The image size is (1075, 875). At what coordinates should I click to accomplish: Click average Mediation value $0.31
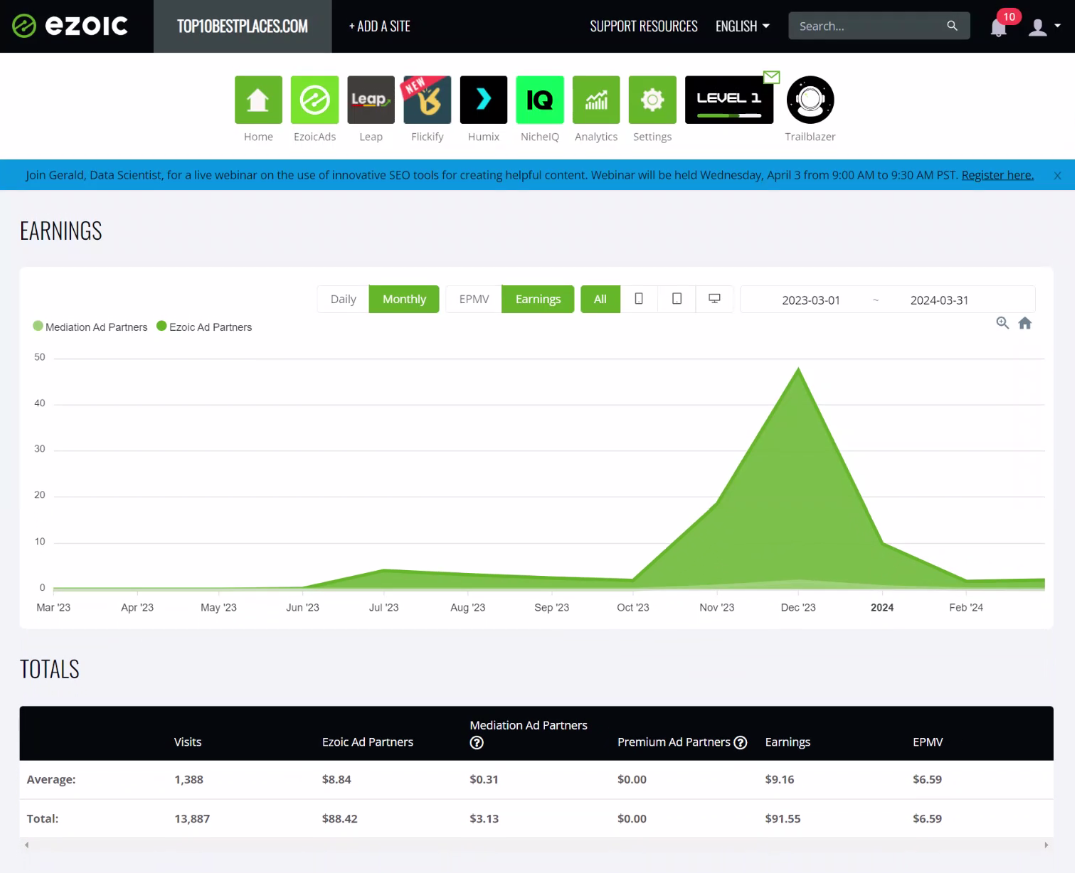[x=484, y=780]
